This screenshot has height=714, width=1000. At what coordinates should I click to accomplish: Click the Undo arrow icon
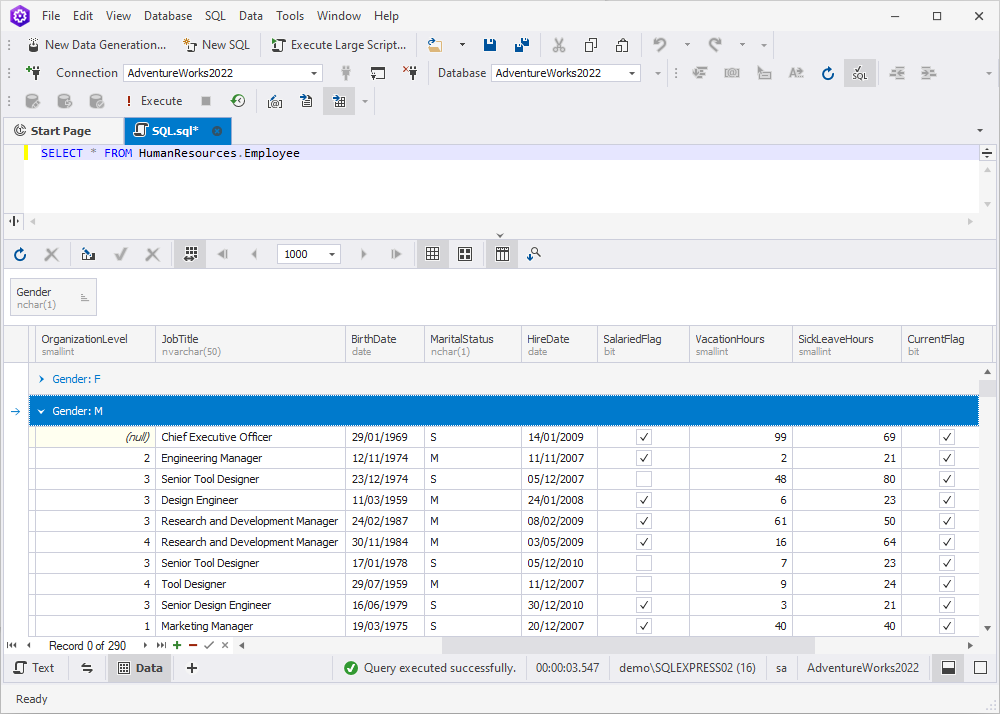coord(659,45)
